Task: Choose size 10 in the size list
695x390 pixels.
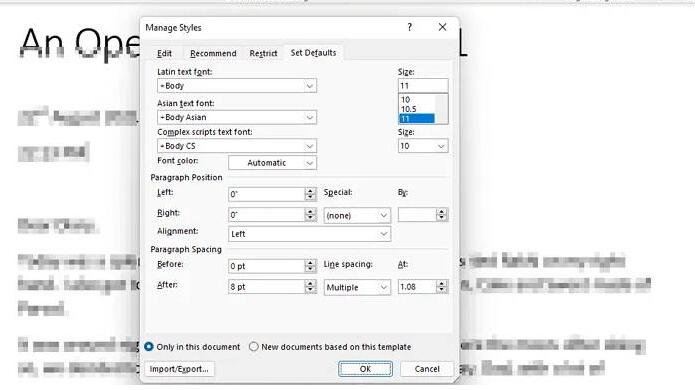Action: 417,99
